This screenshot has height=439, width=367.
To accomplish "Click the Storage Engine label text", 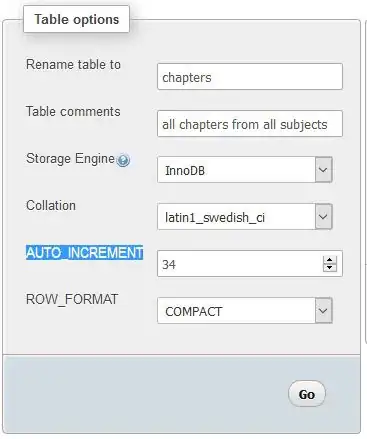I will click(70, 159).
